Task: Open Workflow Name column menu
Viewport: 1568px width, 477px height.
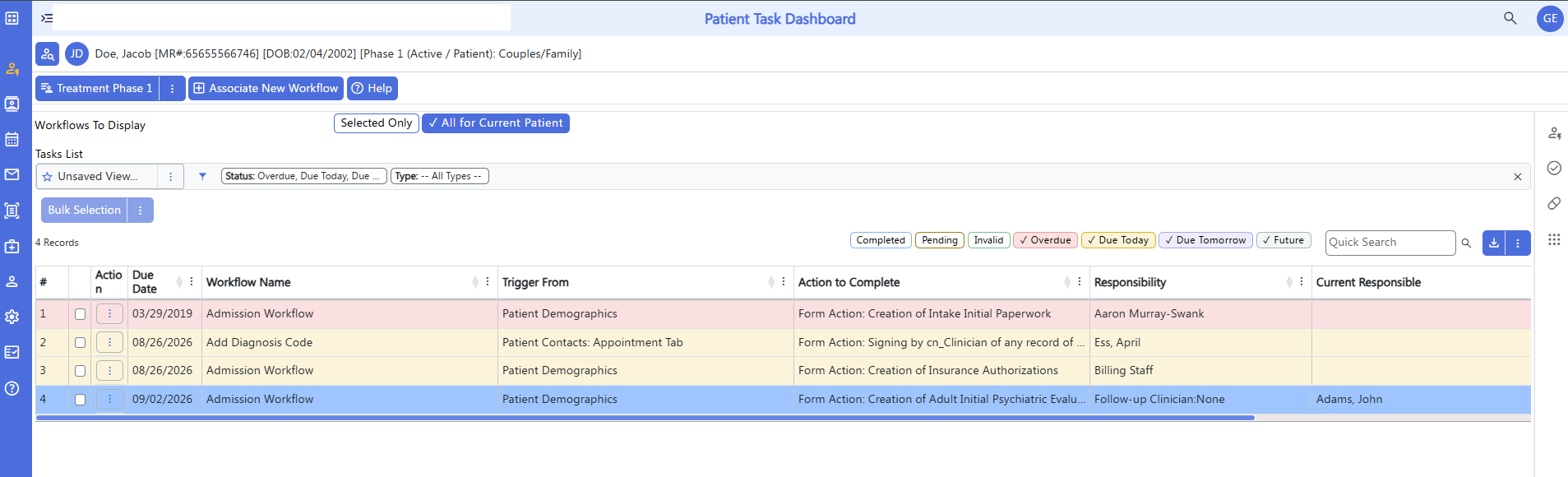Action: click(x=488, y=281)
